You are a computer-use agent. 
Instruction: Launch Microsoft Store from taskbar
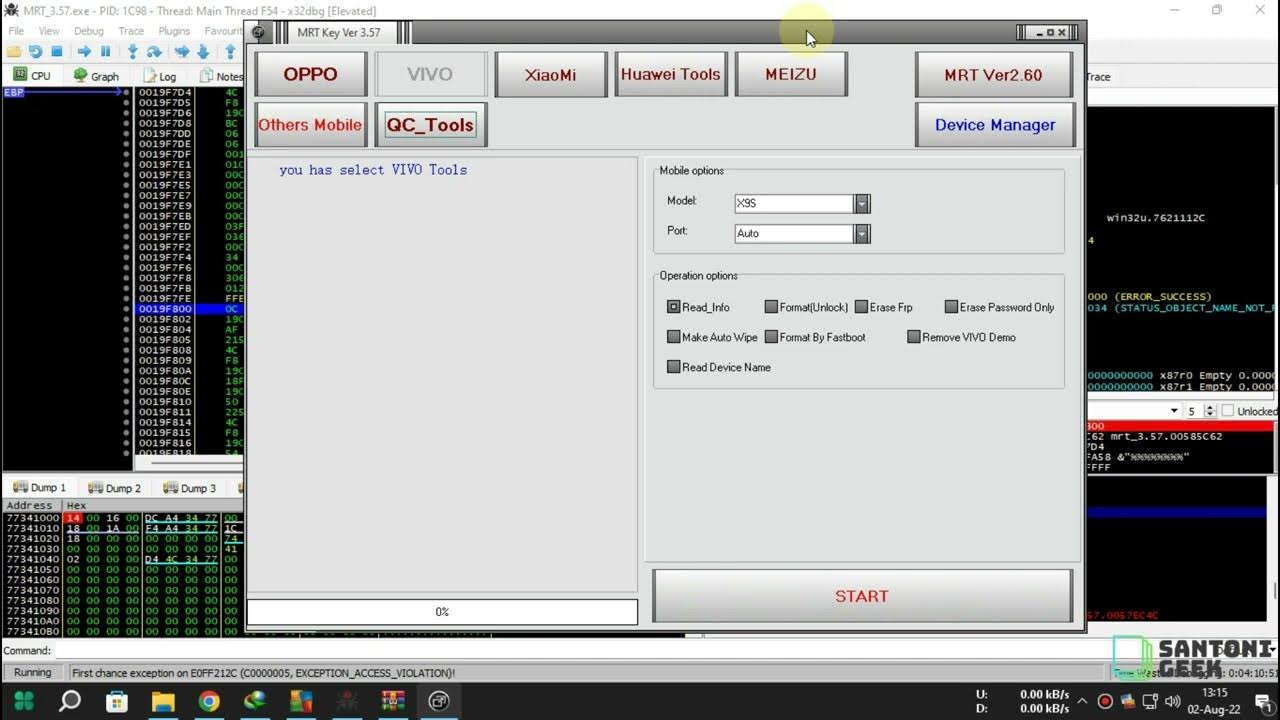[x=116, y=701]
